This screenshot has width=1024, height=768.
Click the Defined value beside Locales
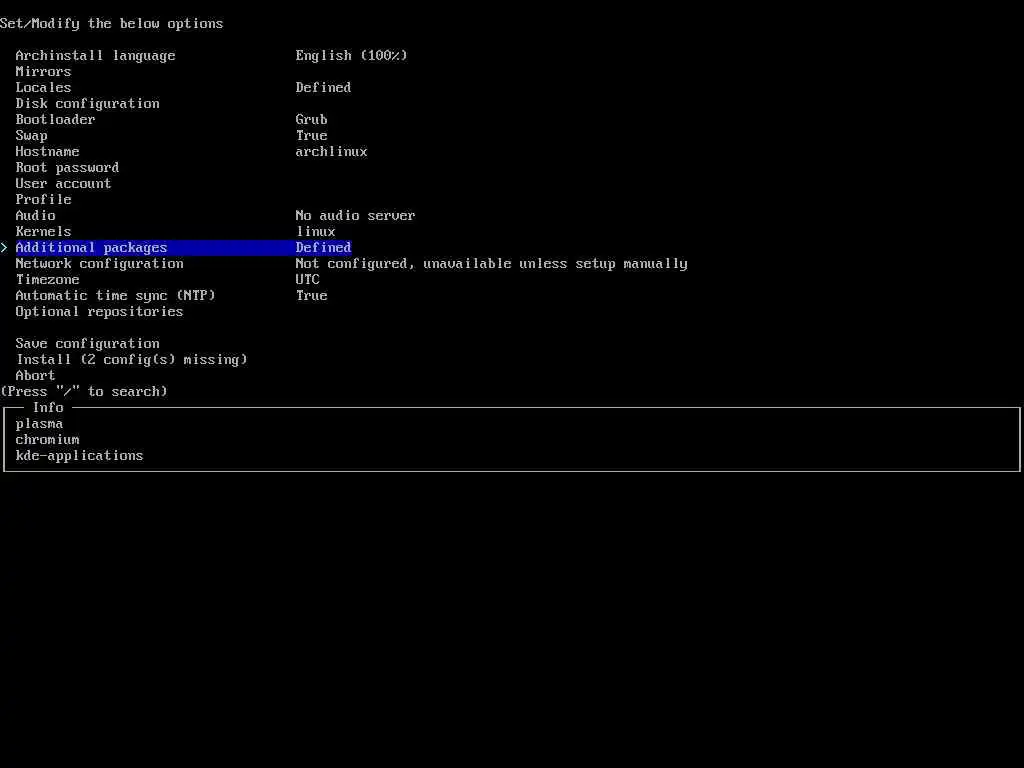323,88
